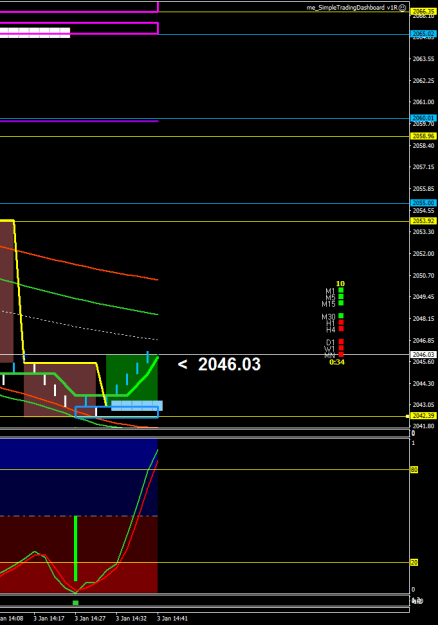Click the M1 green trend square

pos(341,291)
